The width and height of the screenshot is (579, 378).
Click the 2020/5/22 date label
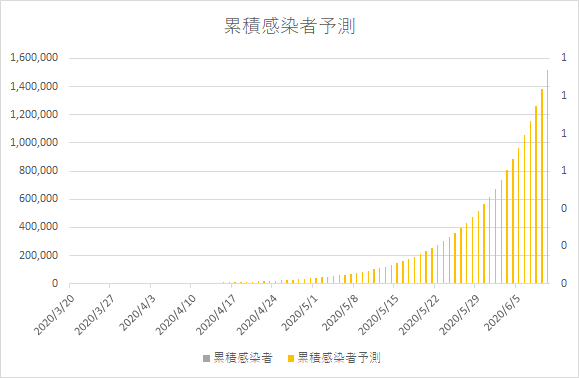tap(419, 315)
